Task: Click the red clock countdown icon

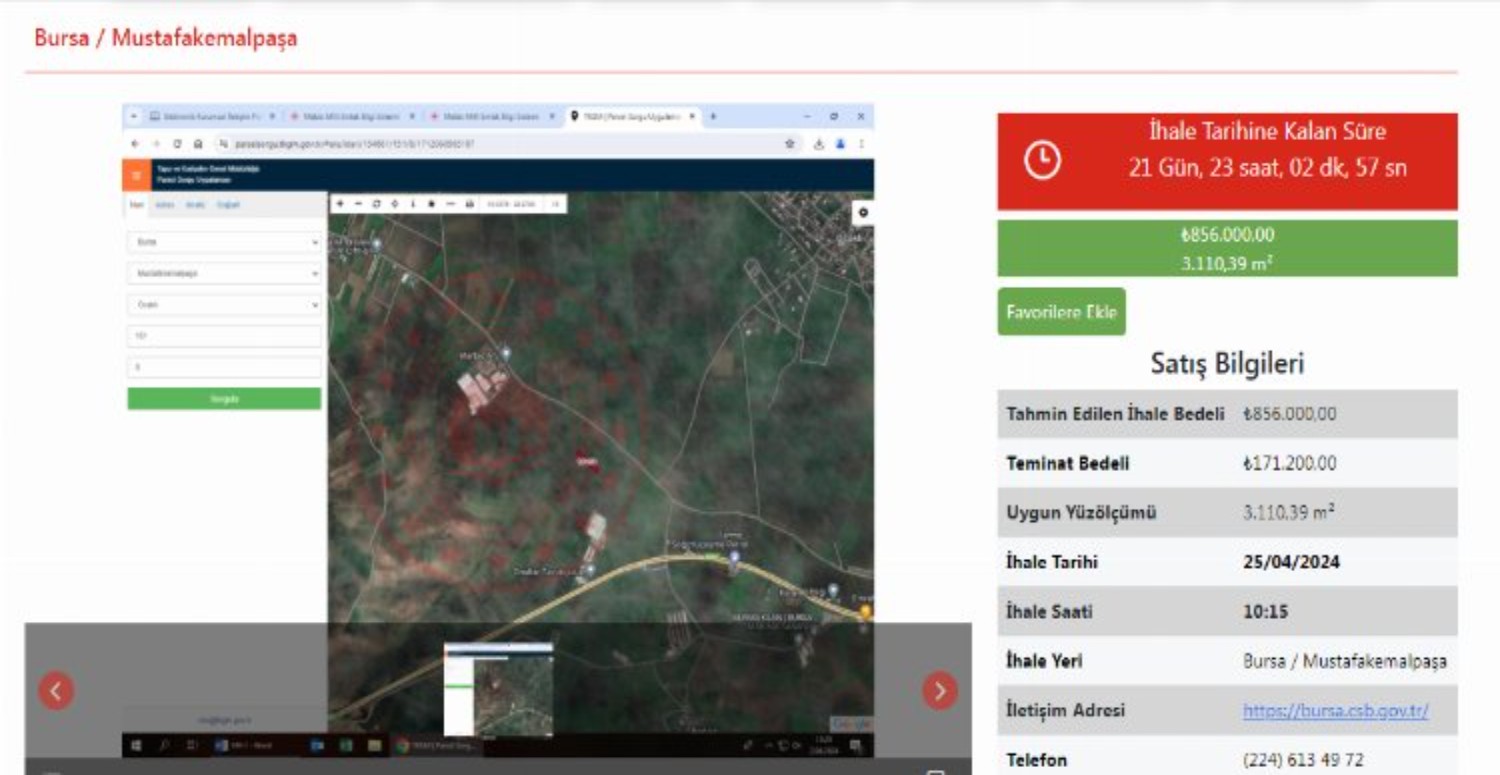Action: 1042,161
